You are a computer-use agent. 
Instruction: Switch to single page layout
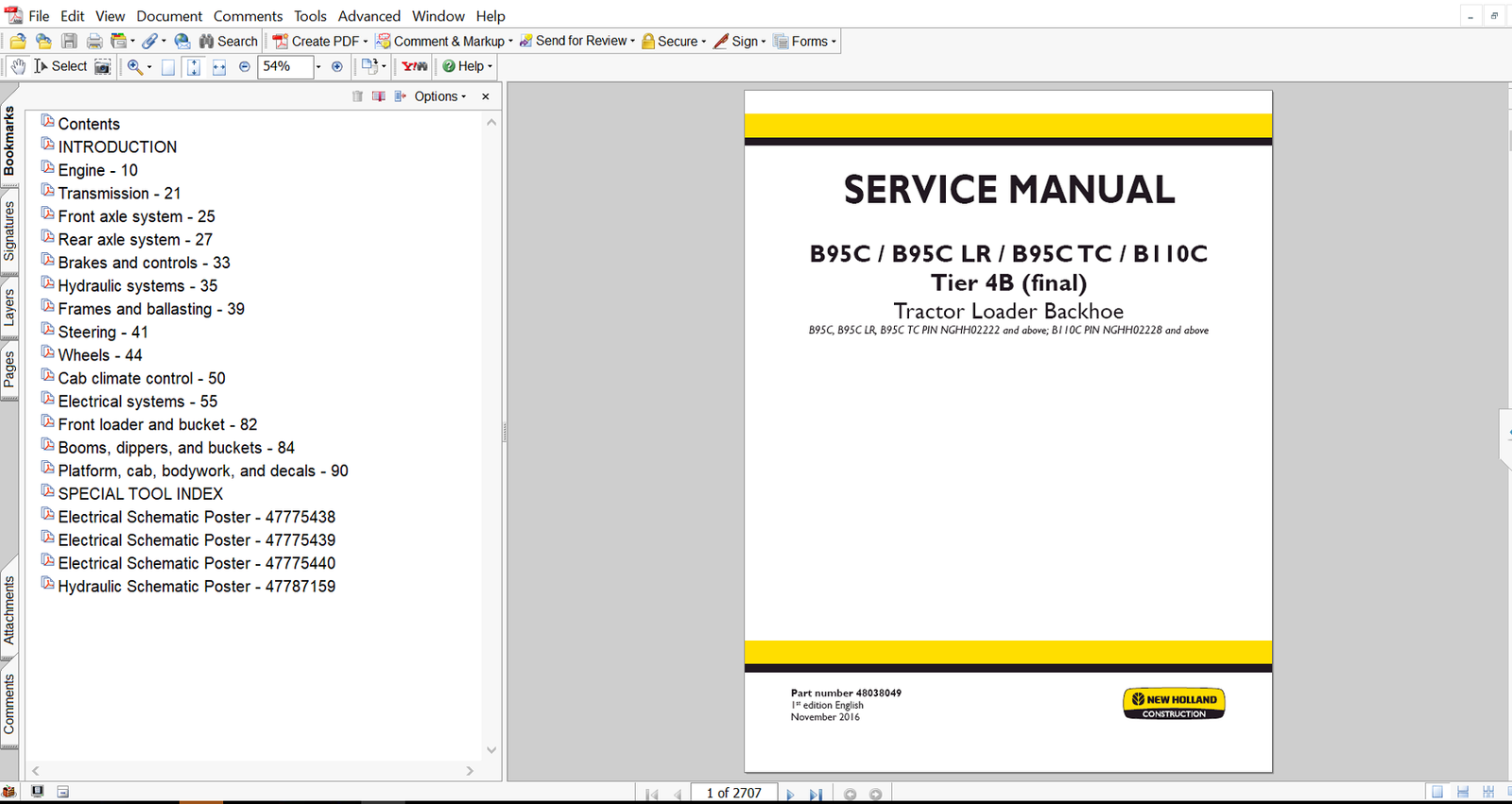(1437, 792)
